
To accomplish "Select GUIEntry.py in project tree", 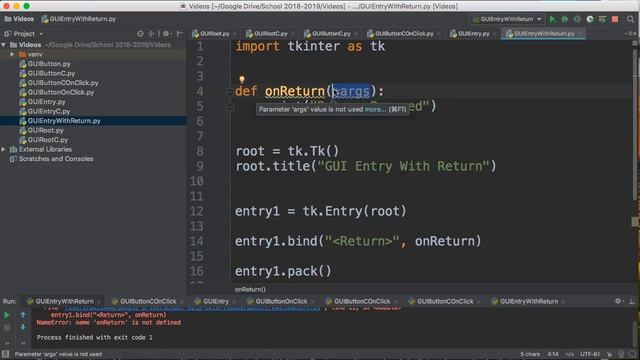I will [46, 102].
